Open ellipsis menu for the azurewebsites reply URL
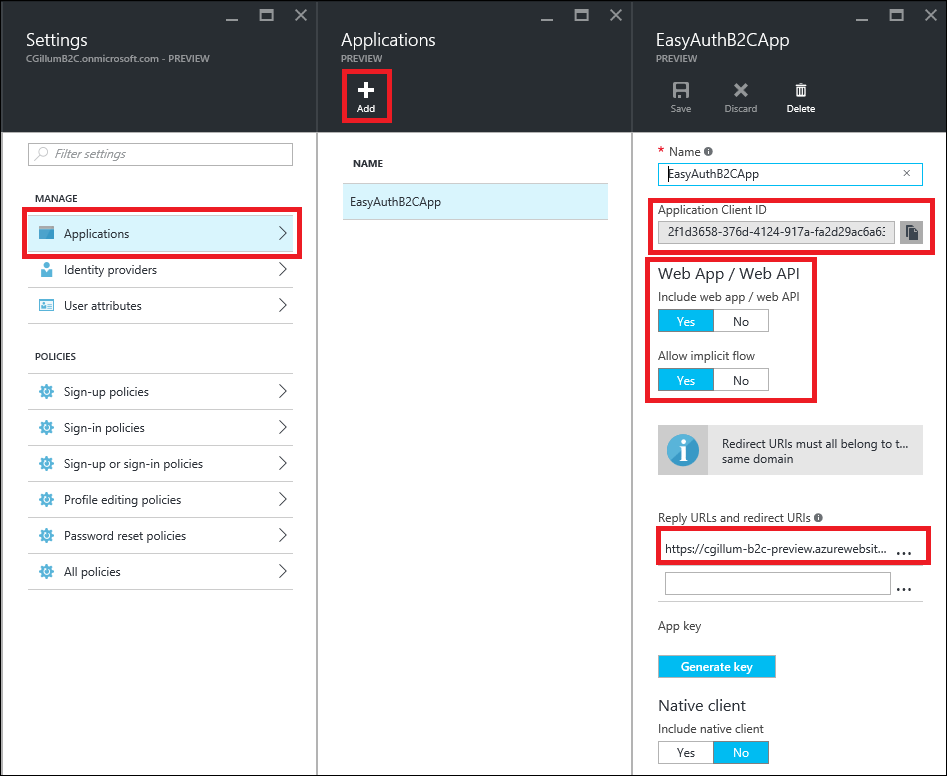The width and height of the screenshot is (947, 776). pyautogui.click(x=904, y=550)
